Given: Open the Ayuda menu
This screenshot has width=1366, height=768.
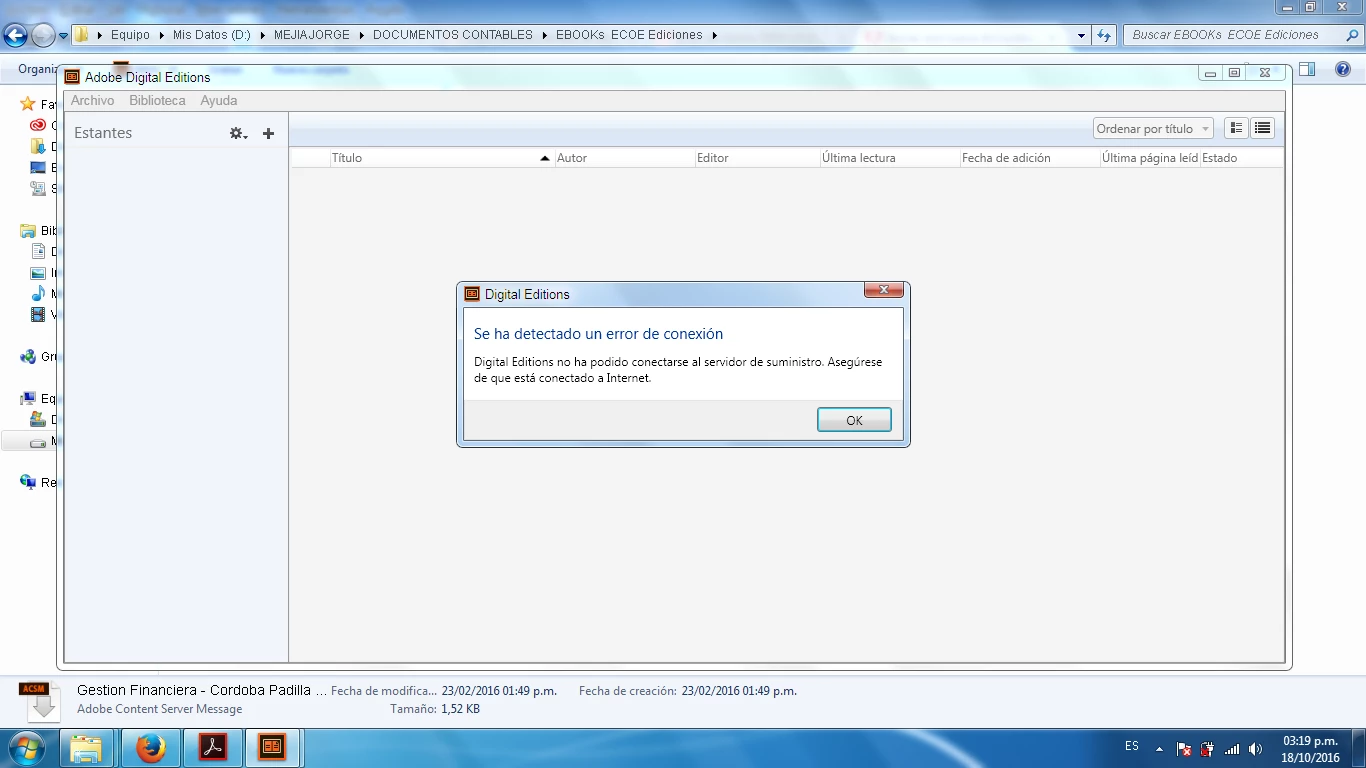Looking at the screenshot, I should [x=219, y=100].
